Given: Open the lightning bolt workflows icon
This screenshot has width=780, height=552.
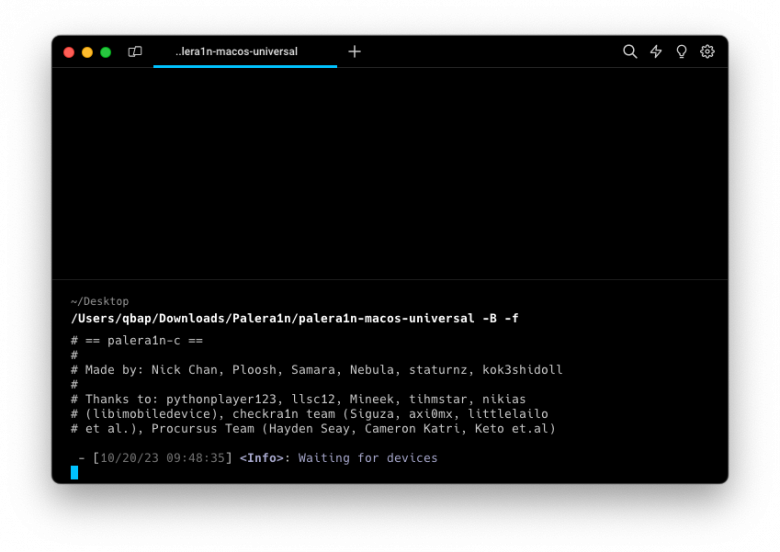Looking at the screenshot, I should 656,51.
